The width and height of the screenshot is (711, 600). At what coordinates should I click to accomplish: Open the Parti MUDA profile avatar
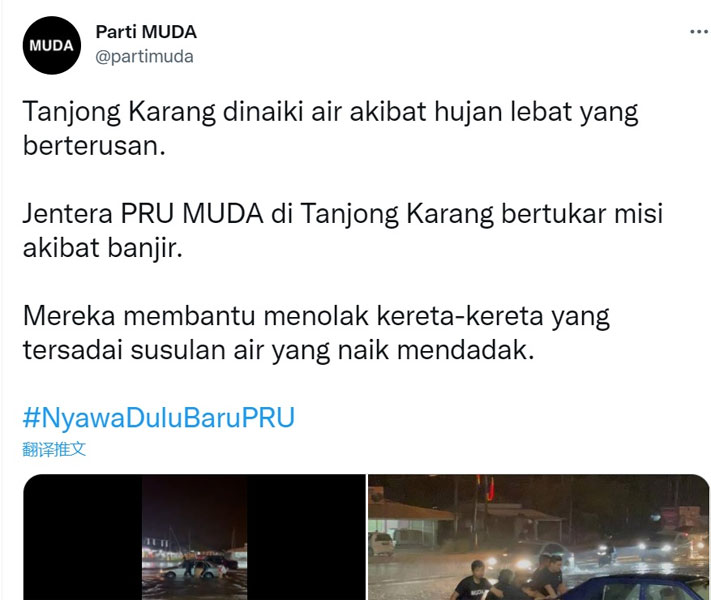(x=52, y=45)
